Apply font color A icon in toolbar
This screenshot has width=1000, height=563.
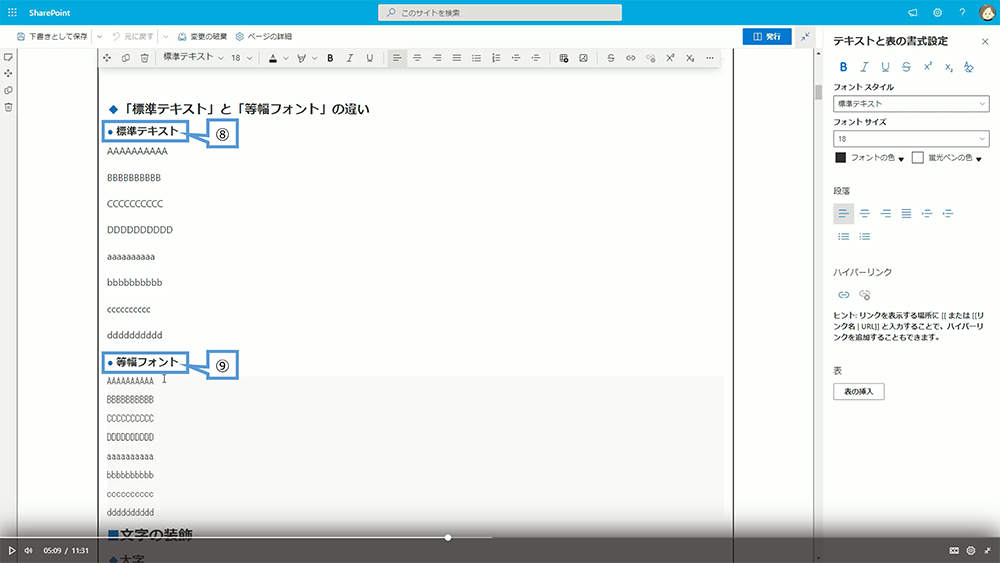pos(273,58)
